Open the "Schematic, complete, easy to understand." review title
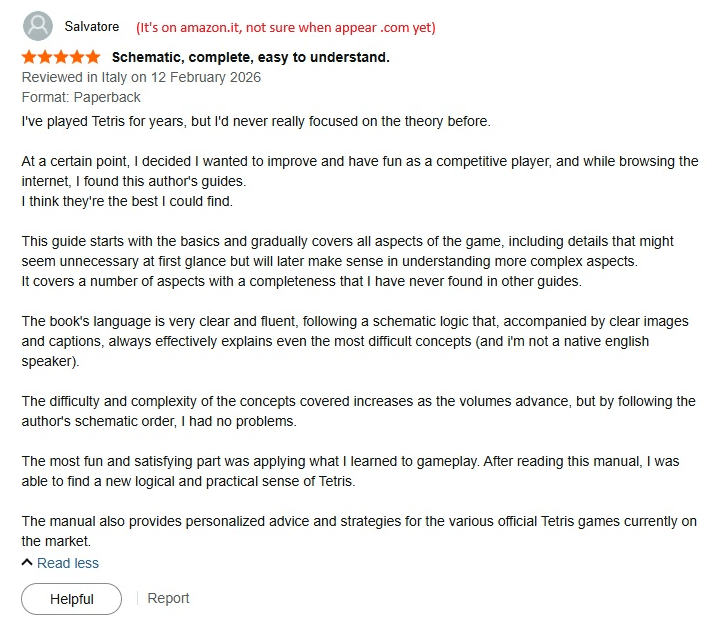The image size is (718, 623). (x=250, y=57)
